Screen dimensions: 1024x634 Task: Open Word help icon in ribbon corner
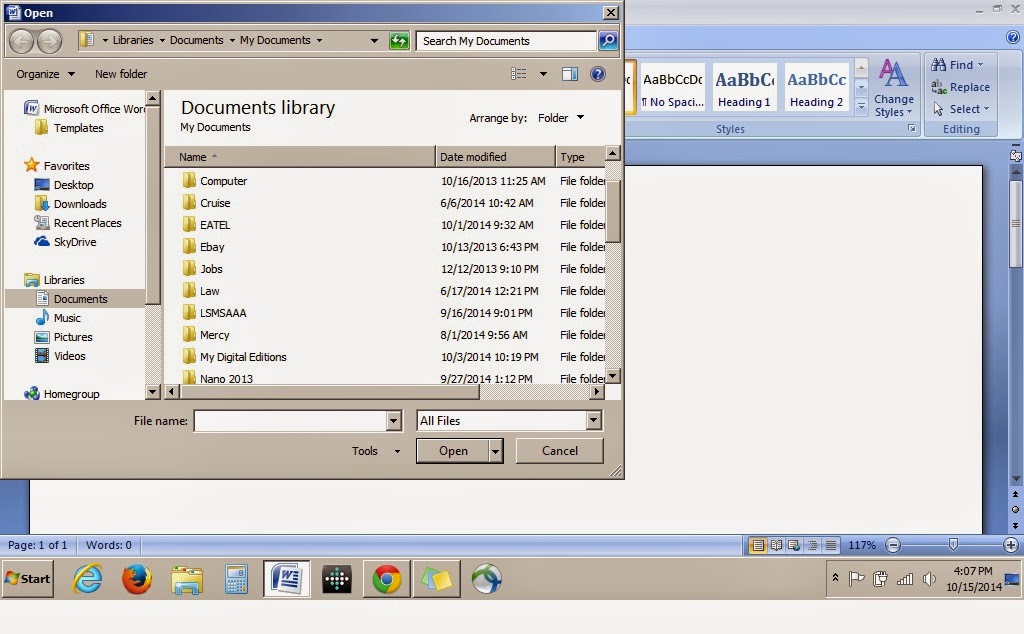1014,38
